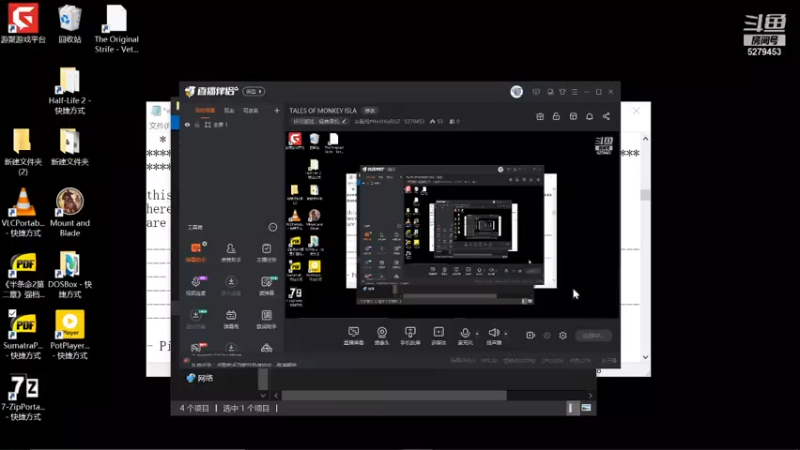
Task: Open the gift box icon in header
Action: pos(540,116)
